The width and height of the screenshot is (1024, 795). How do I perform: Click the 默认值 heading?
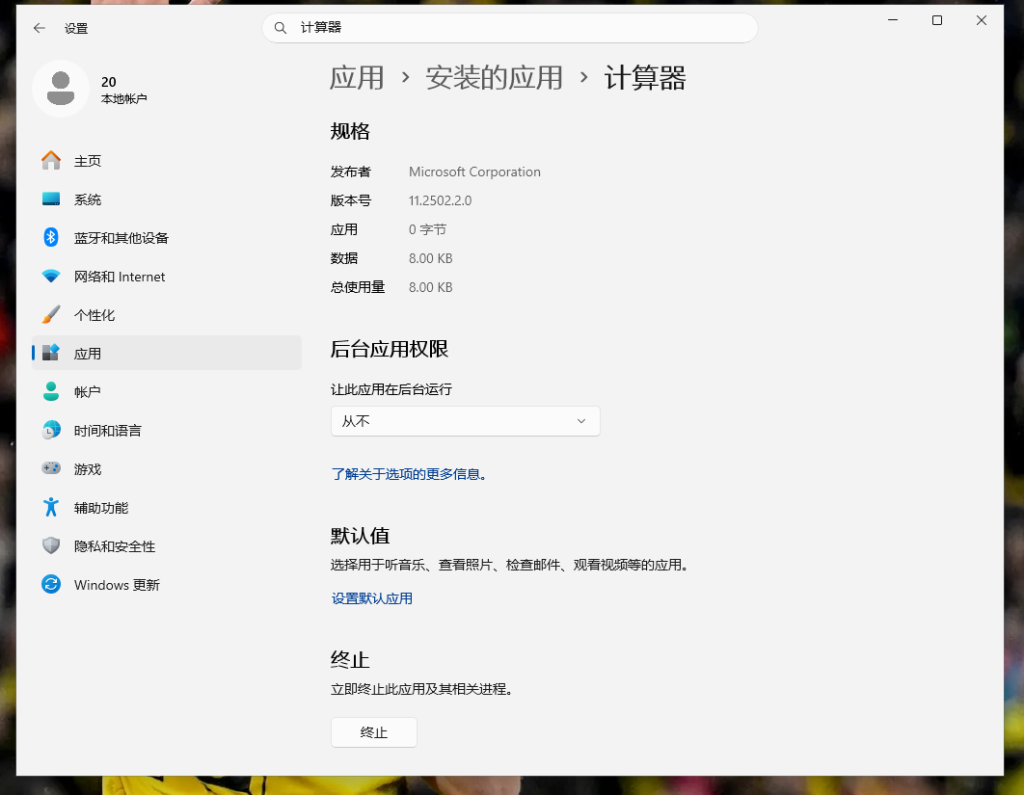click(360, 536)
